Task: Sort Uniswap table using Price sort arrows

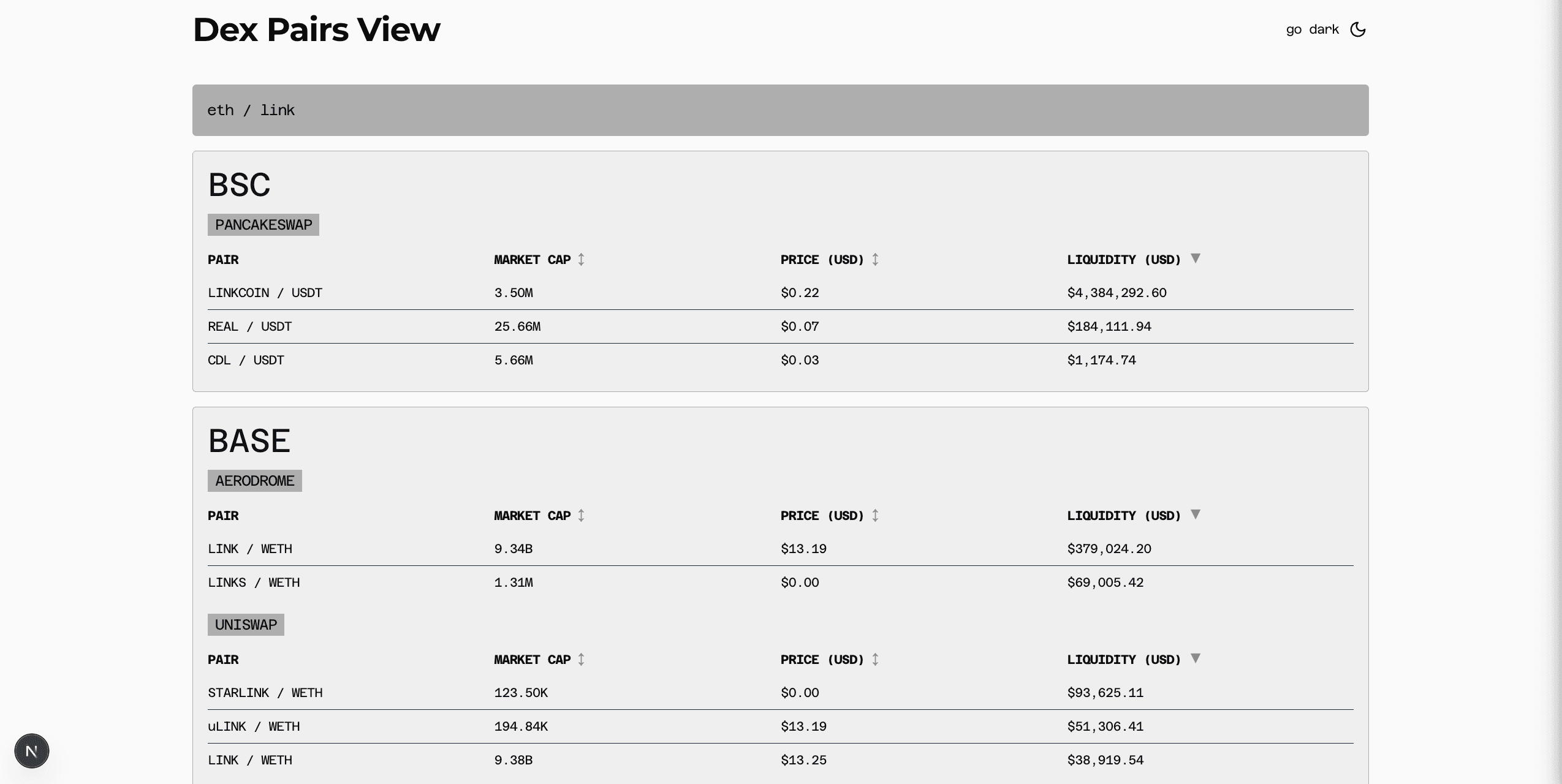Action: pyautogui.click(x=874, y=660)
